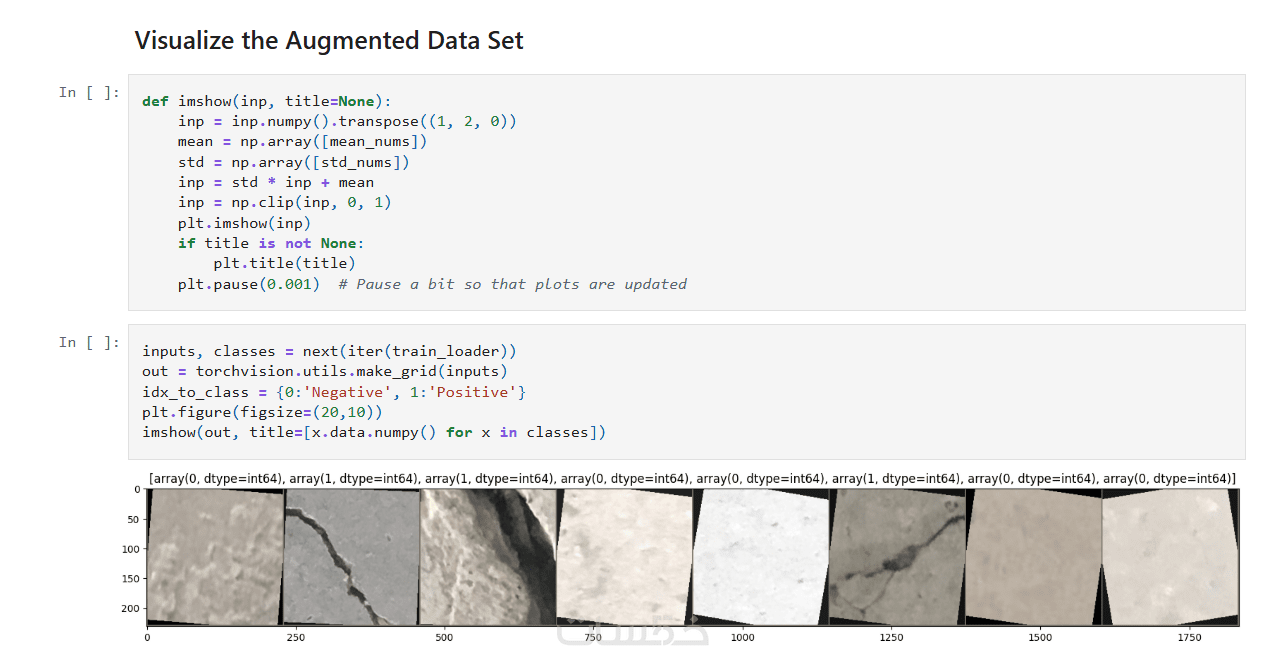Click the third dark rocky texture image
The height and width of the screenshot is (659, 1266).
(487, 558)
